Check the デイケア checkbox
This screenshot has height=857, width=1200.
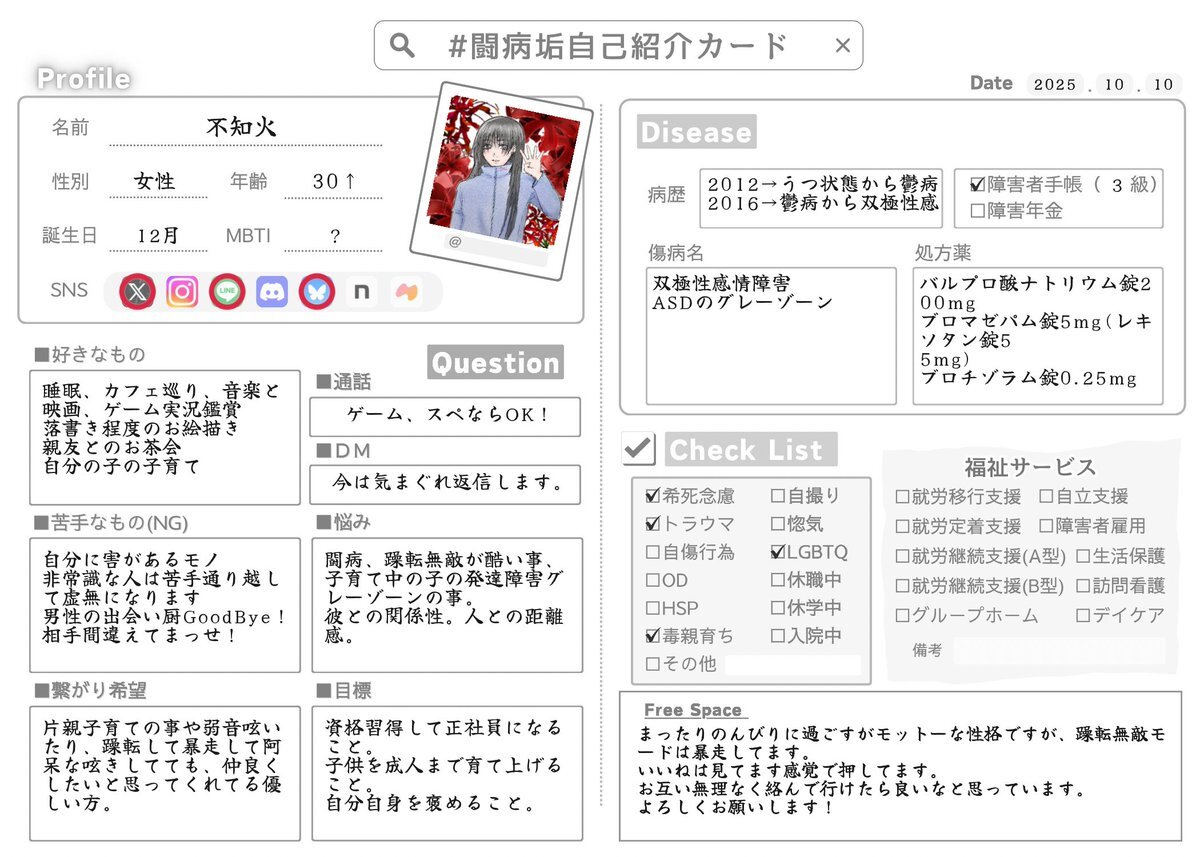coord(1083,616)
